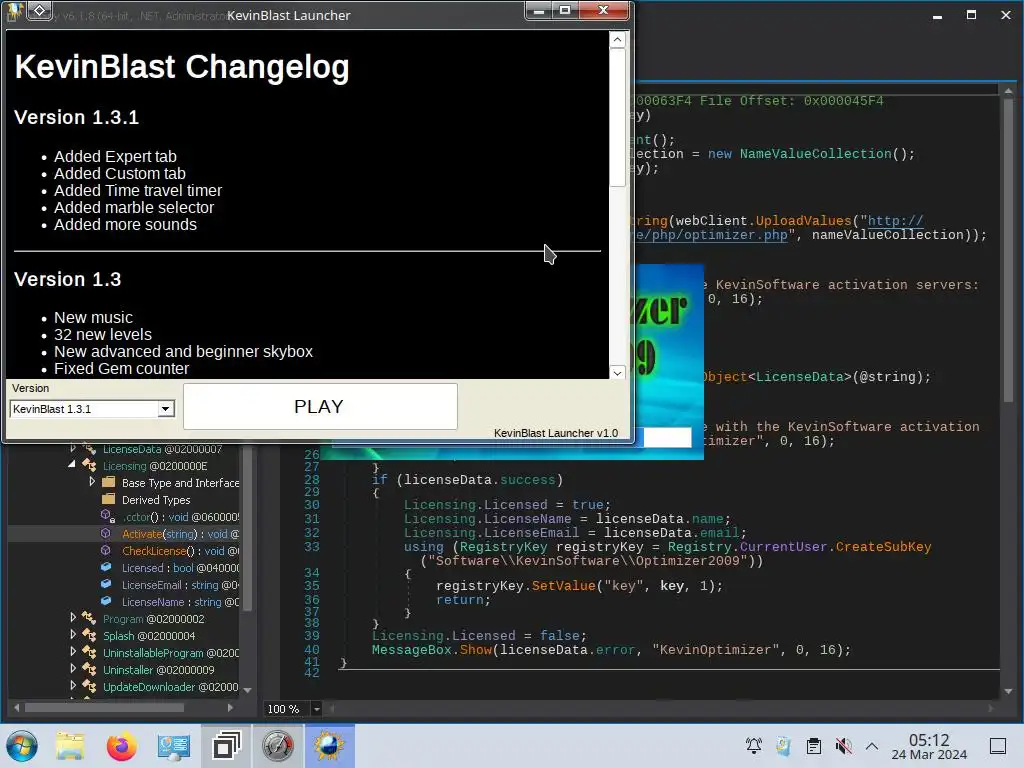Screen dimensions: 1024x768
Task: Click the 100 % zoom value field
Action: point(287,709)
